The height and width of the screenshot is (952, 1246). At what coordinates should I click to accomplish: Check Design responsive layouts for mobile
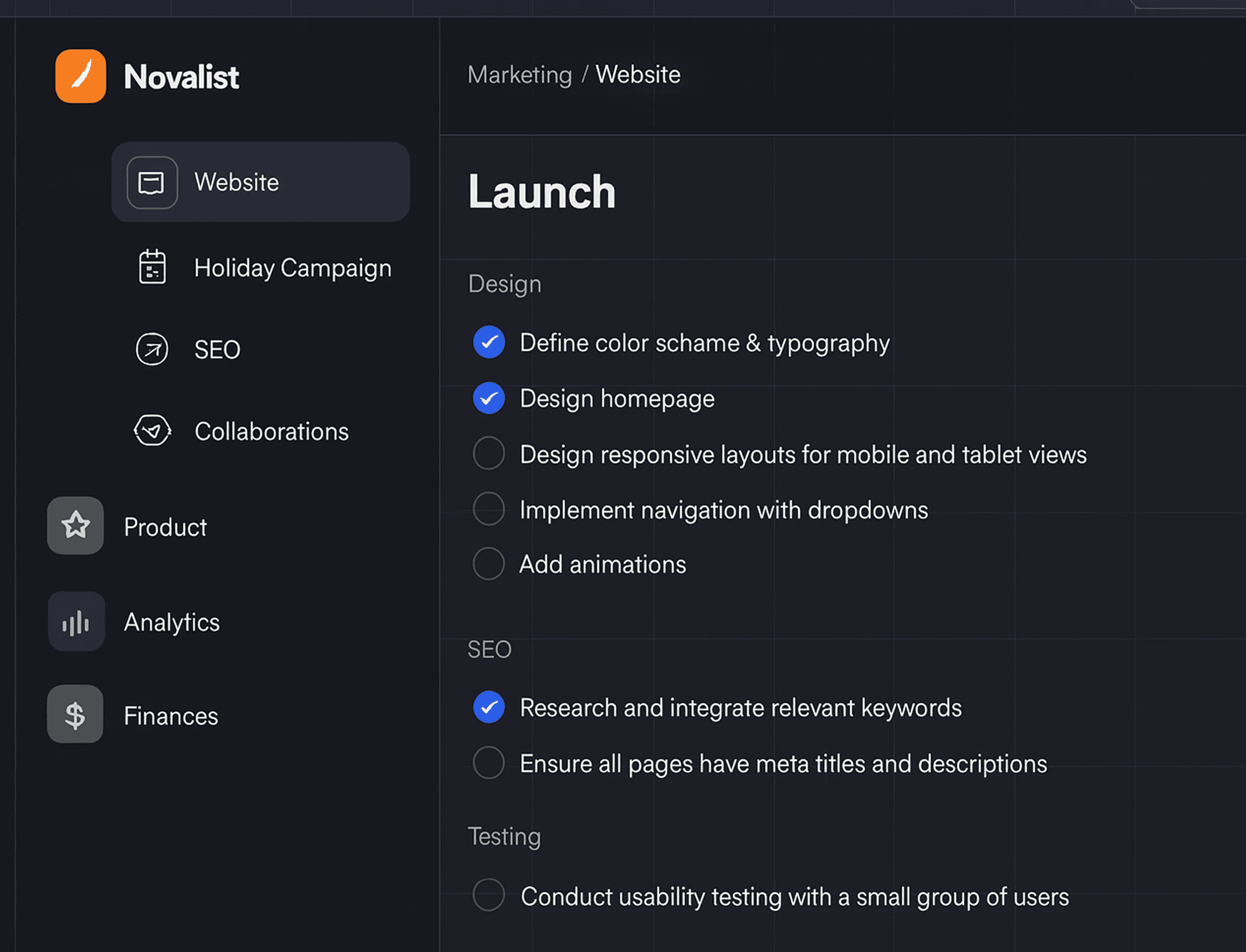click(x=488, y=454)
